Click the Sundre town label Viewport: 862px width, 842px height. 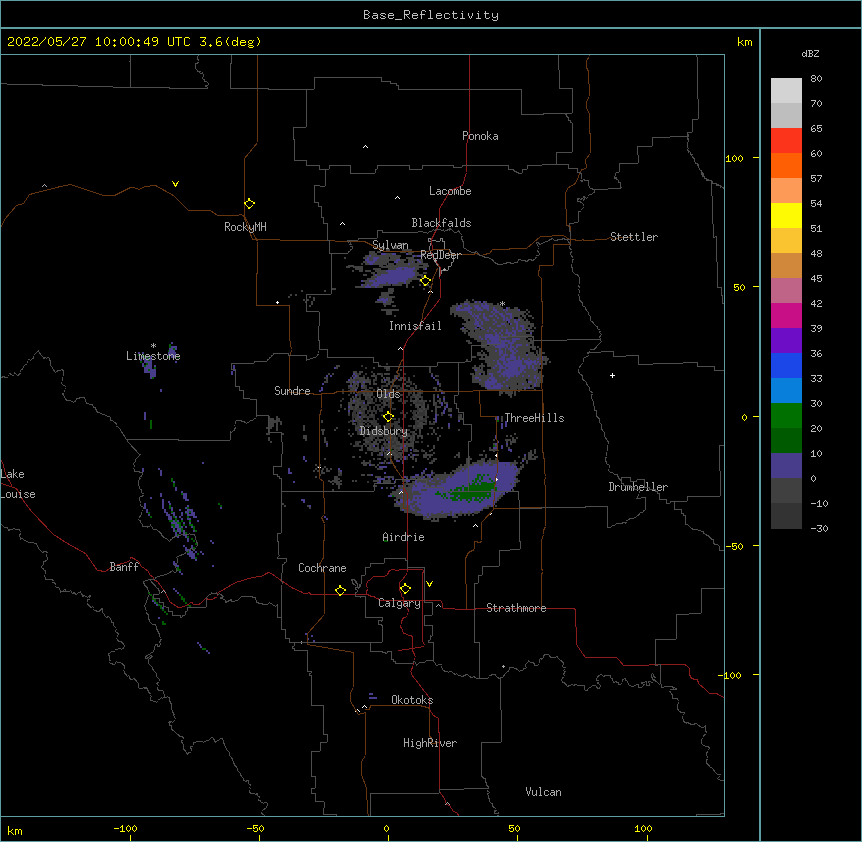coord(292,391)
